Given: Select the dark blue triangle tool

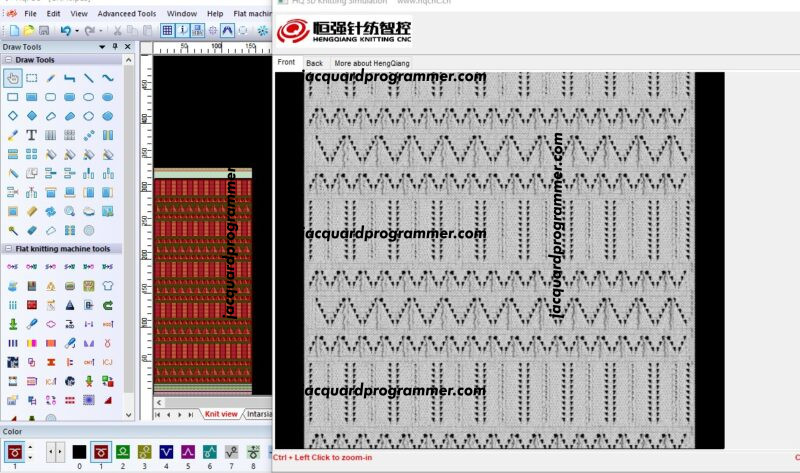Looking at the screenshot, I should click(x=70, y=305).
